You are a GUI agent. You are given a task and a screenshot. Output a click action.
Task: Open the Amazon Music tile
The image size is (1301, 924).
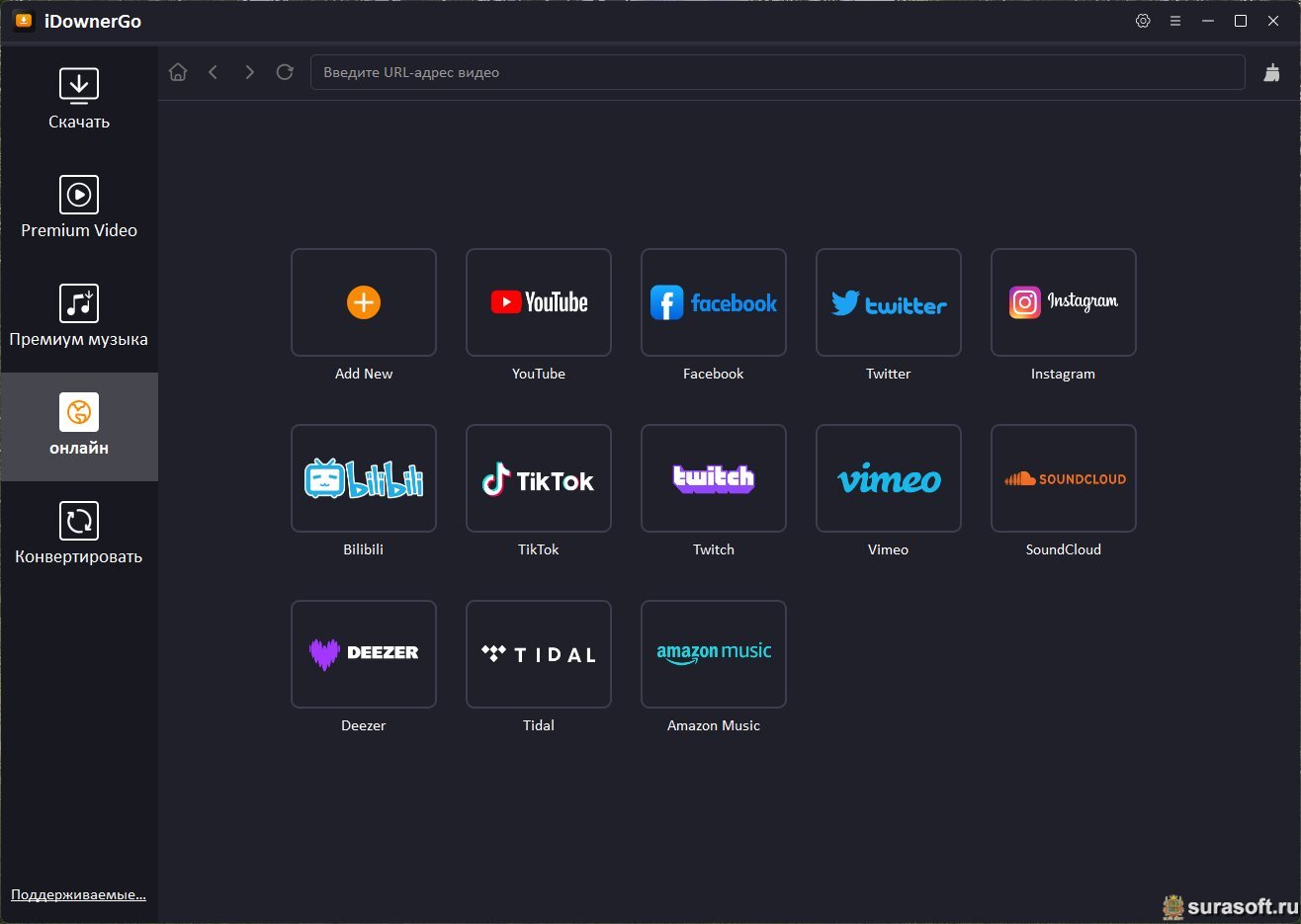(x=714, y=654)
